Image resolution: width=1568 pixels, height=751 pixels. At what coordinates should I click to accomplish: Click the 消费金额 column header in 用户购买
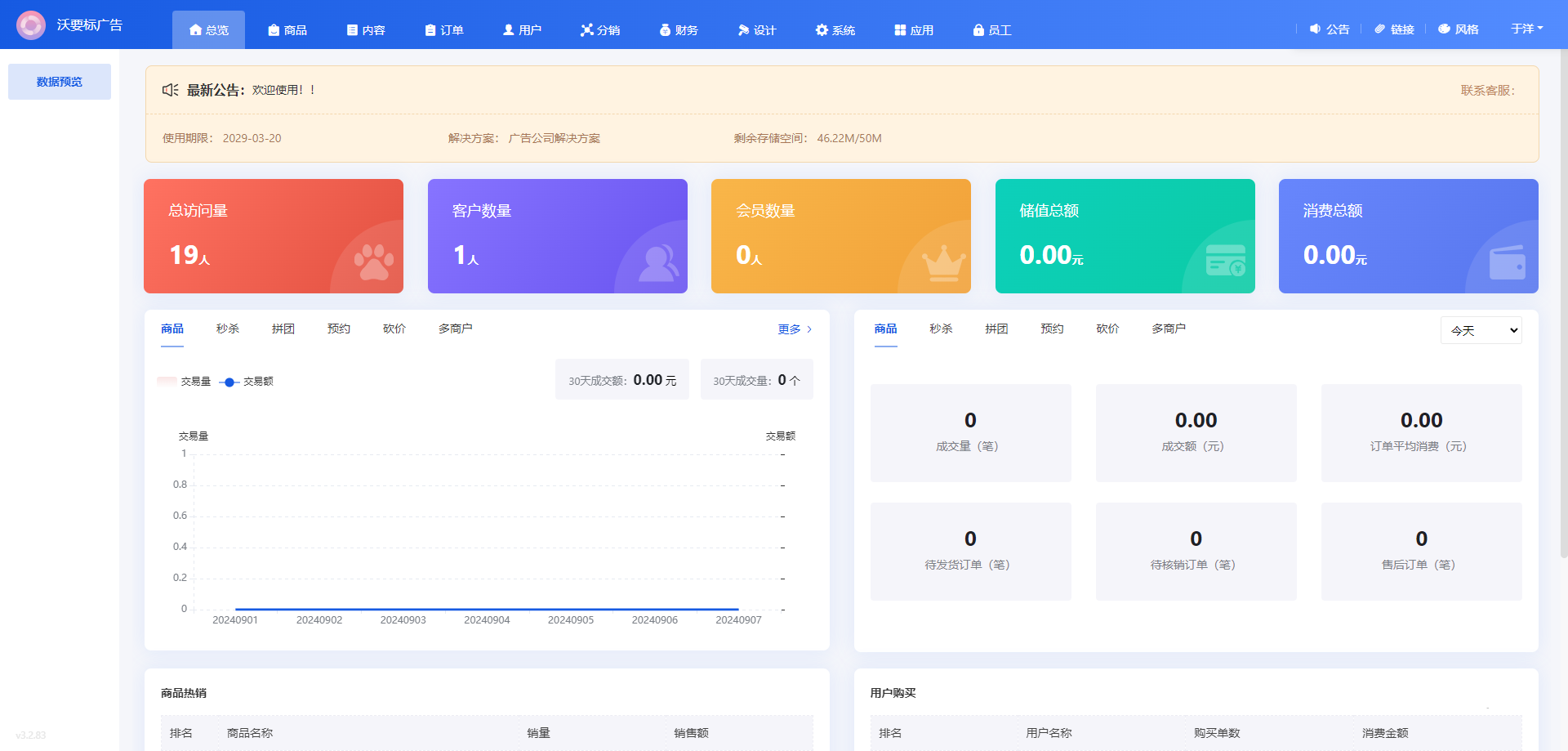coord(1385,733)
